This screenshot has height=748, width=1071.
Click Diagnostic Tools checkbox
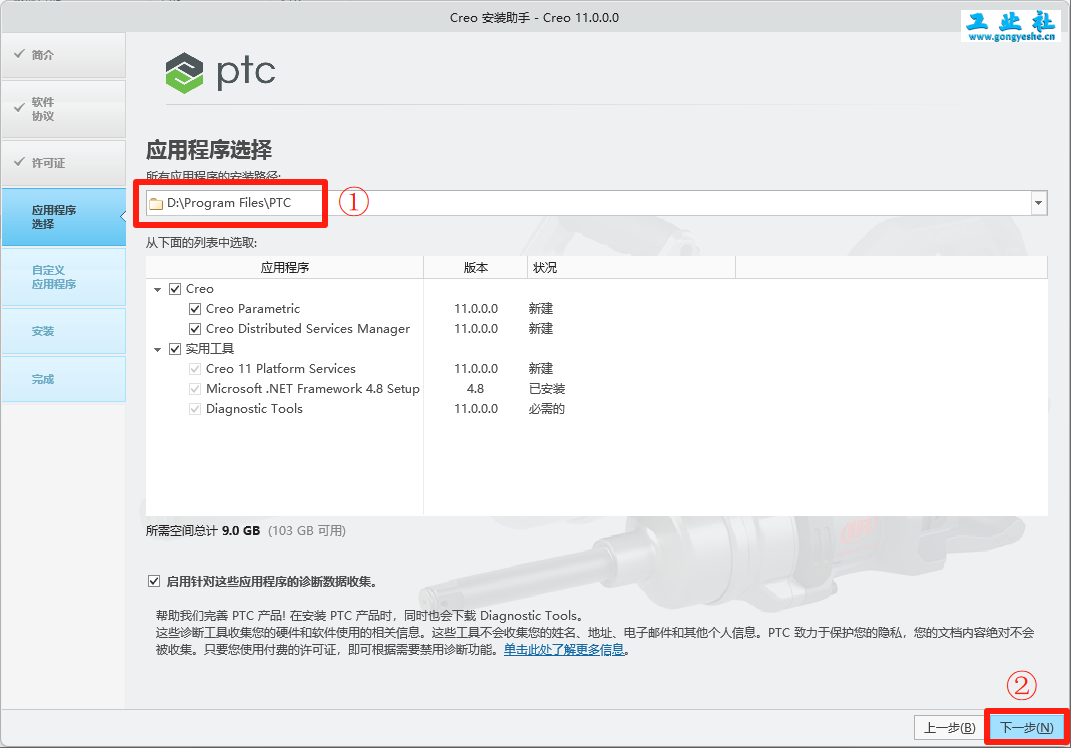pyautogui.click(x=195, y=408)
